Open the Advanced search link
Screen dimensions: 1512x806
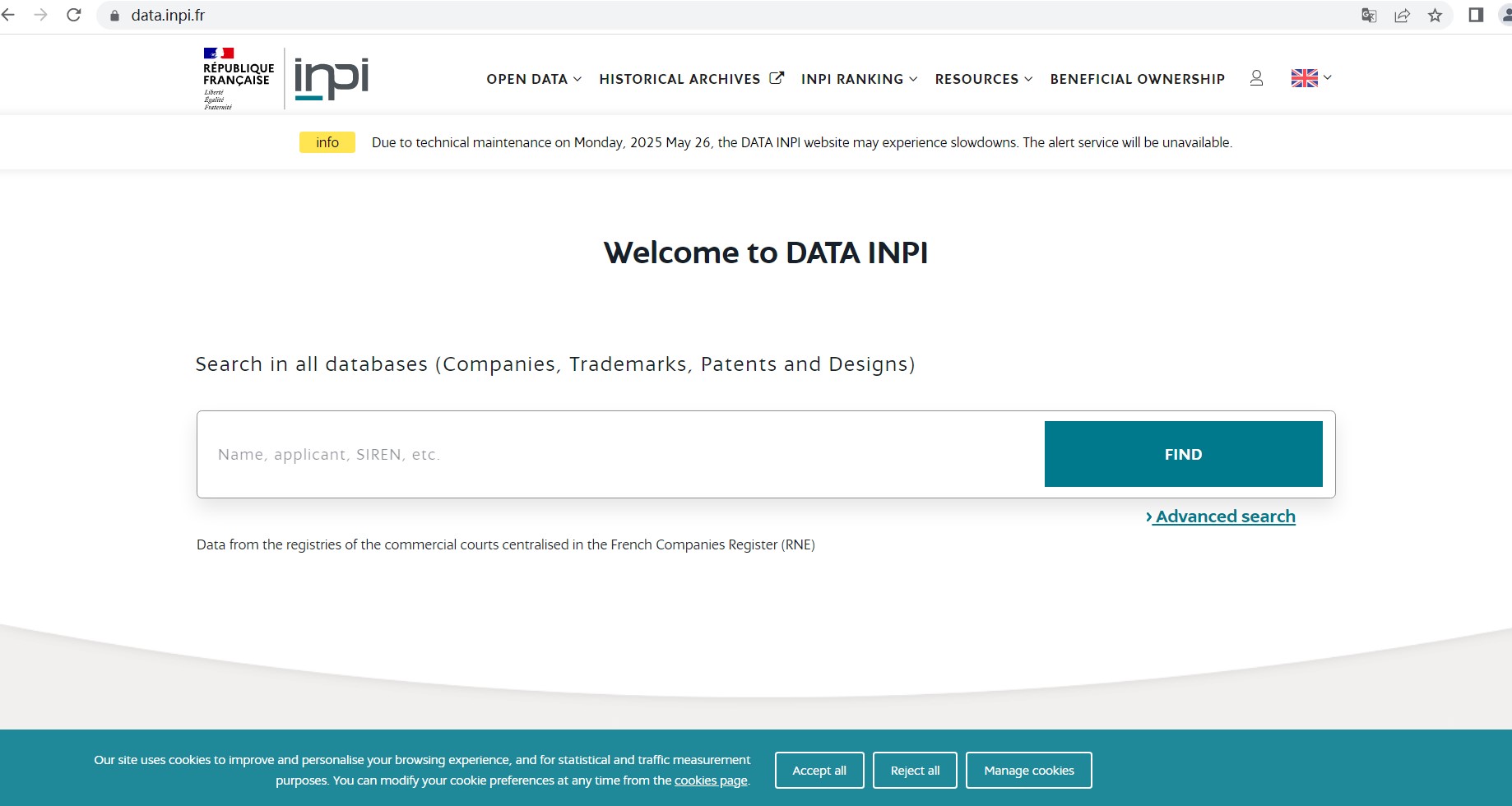[1221, 516]
